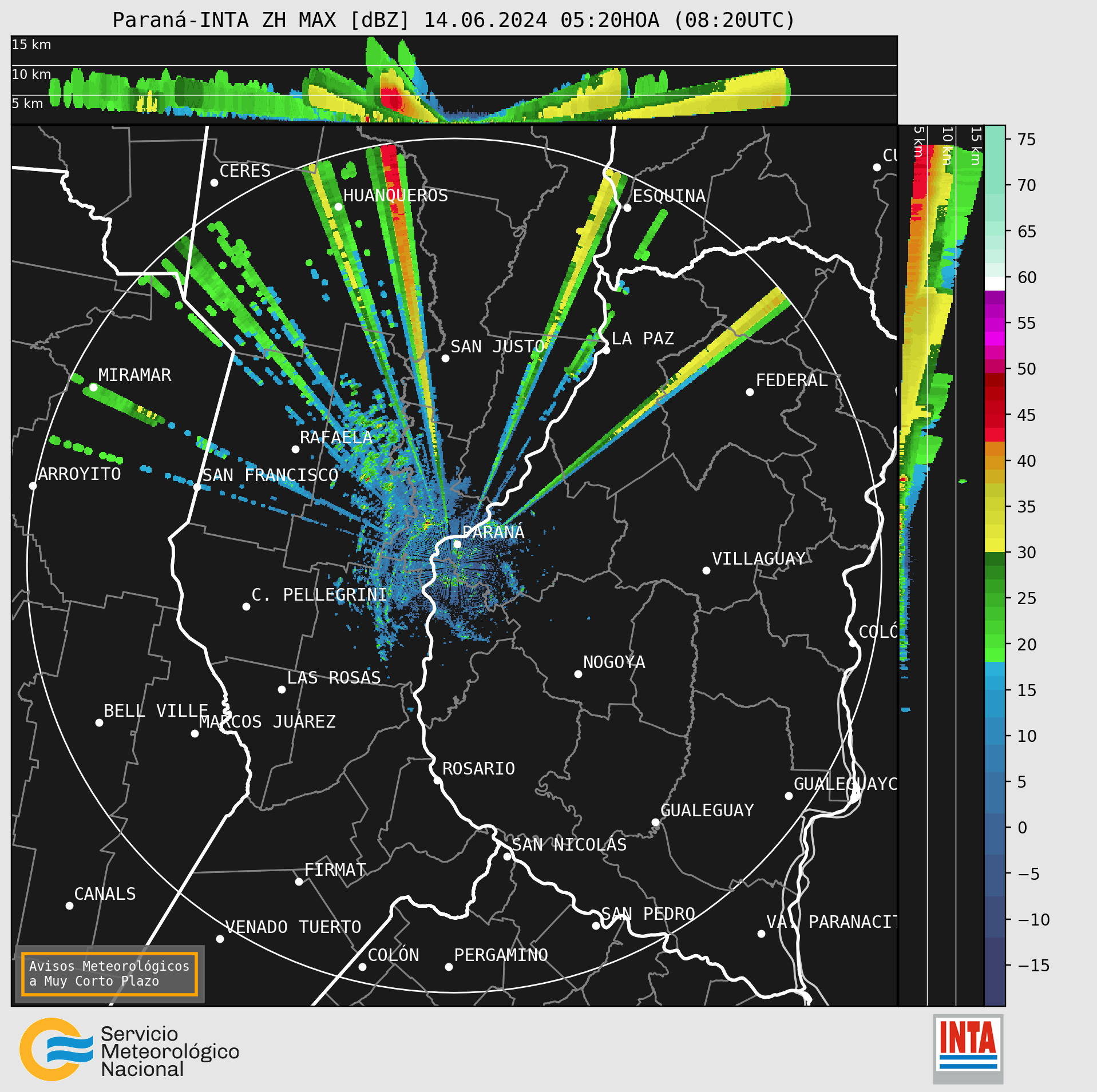Click the white 60 dBZ band on scale
This screenshot has height=1092, width=1097.
pos(995,284)
